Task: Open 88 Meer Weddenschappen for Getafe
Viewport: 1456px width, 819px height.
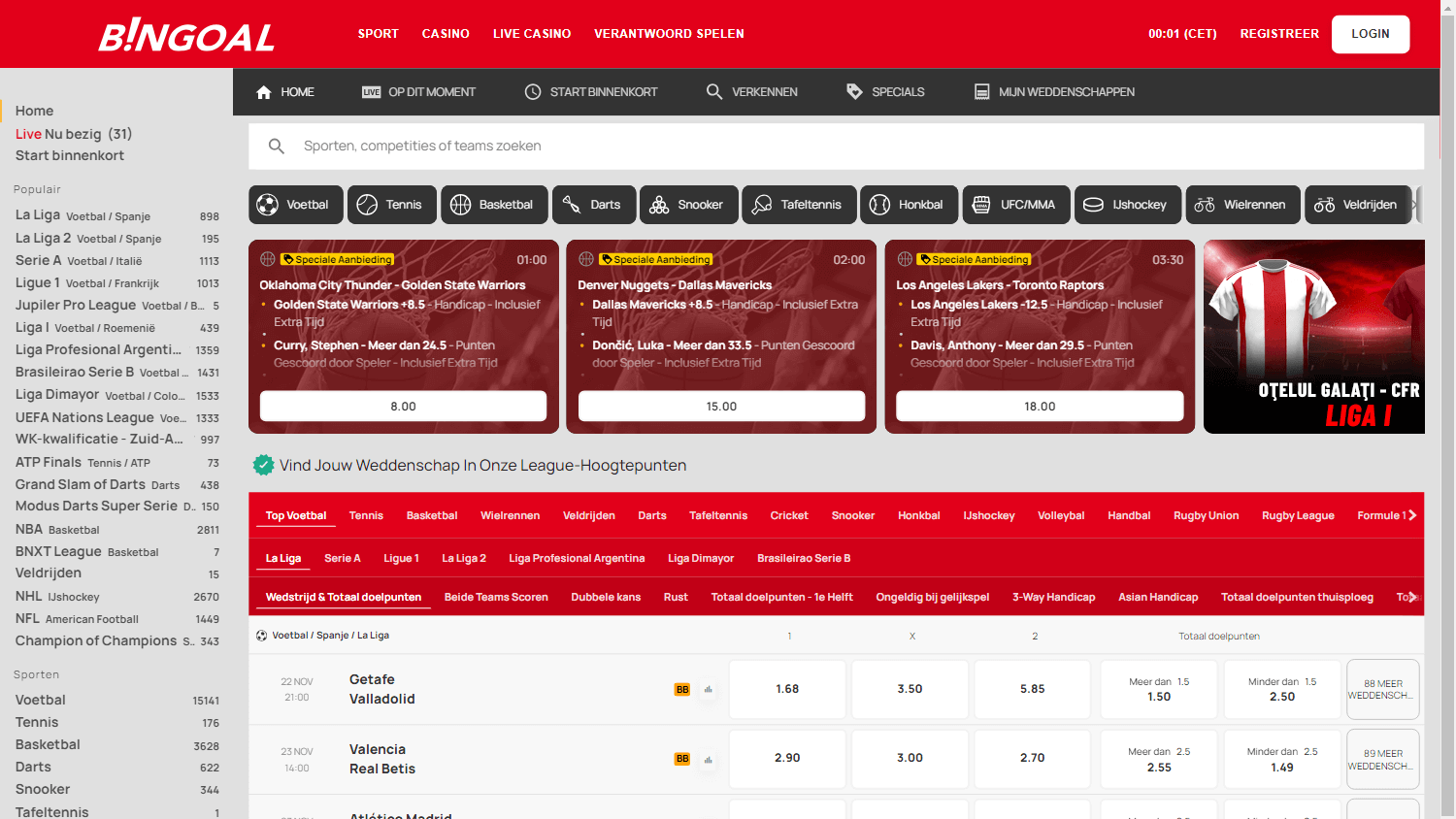Action: coord(1383,690)
